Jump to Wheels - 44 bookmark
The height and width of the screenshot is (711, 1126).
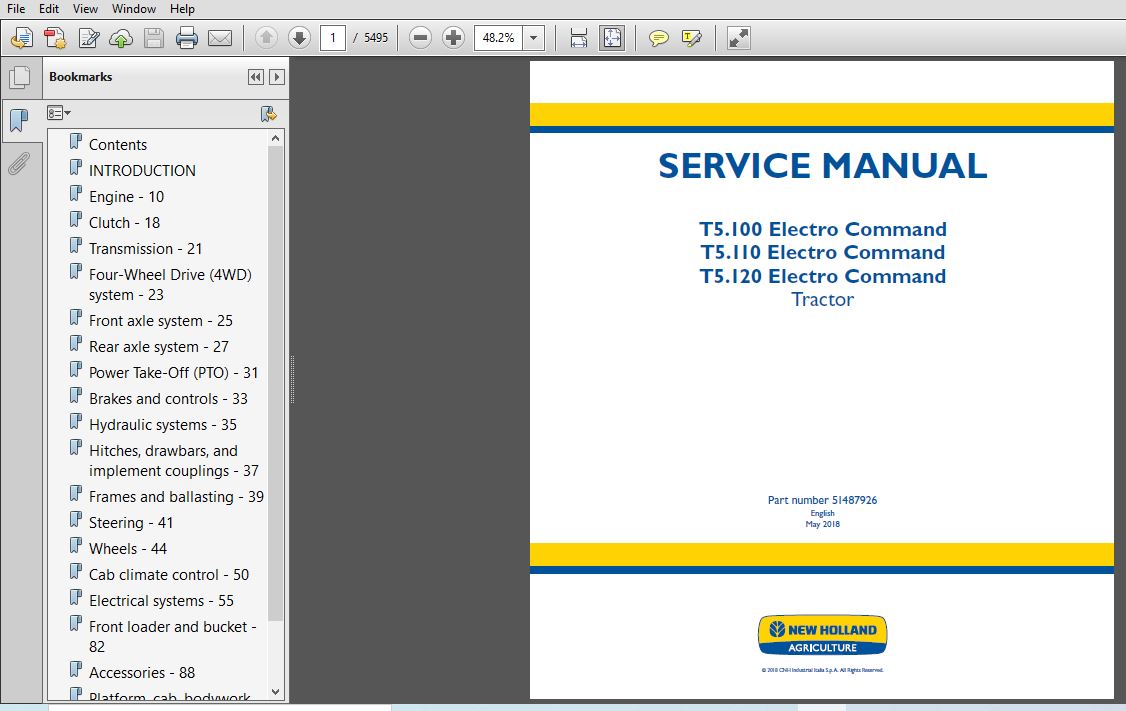(x=128, y=549)
